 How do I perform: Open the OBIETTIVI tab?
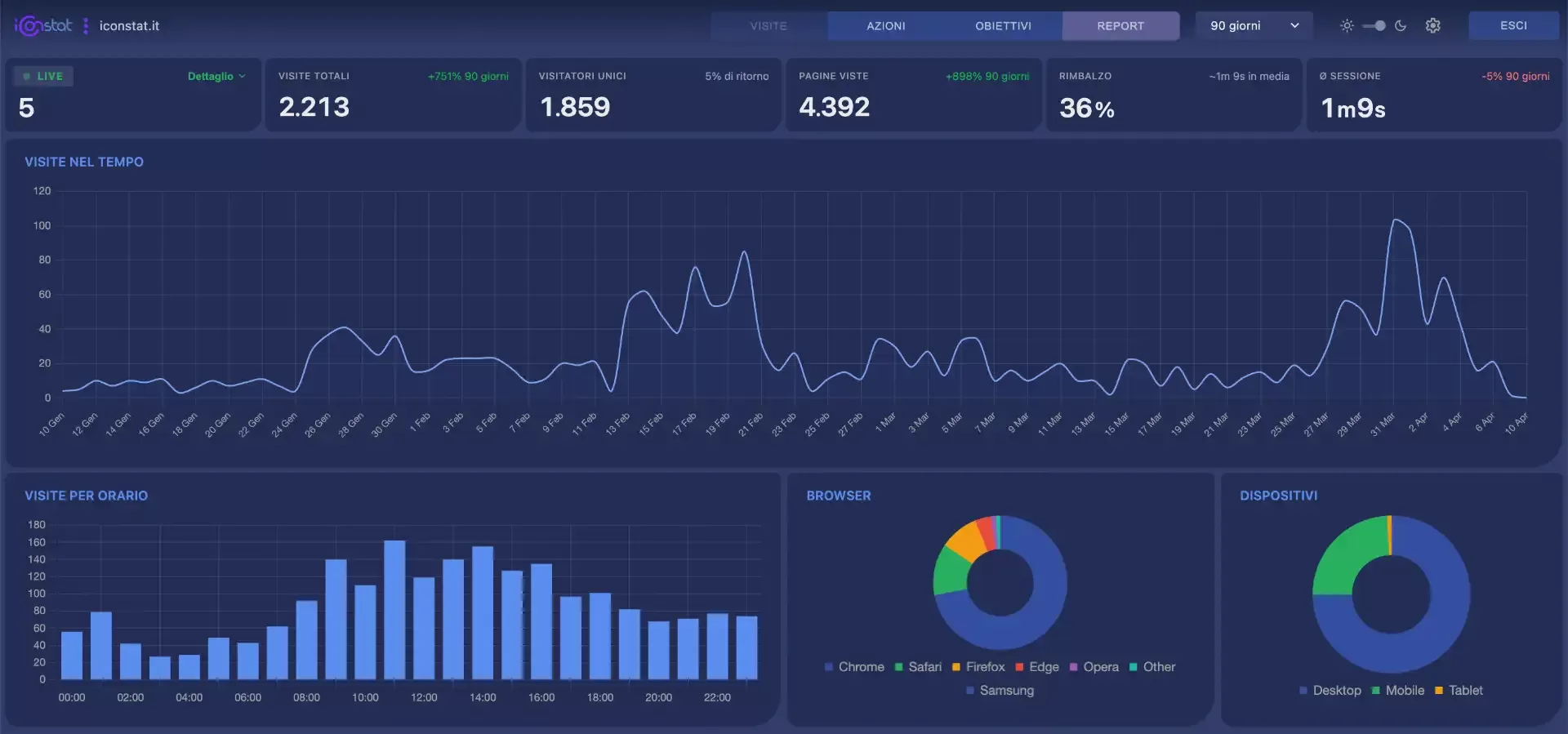pos(1003,26)
